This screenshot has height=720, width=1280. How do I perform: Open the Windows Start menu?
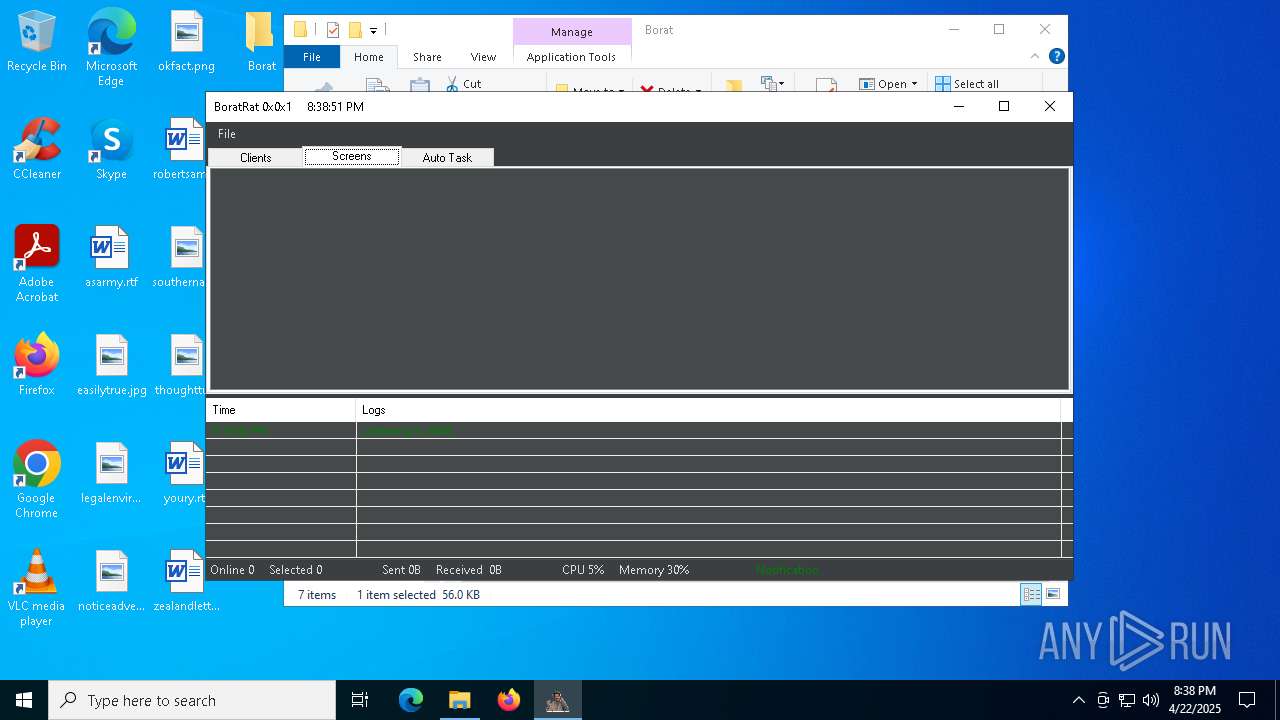click(x=24, y=700)
